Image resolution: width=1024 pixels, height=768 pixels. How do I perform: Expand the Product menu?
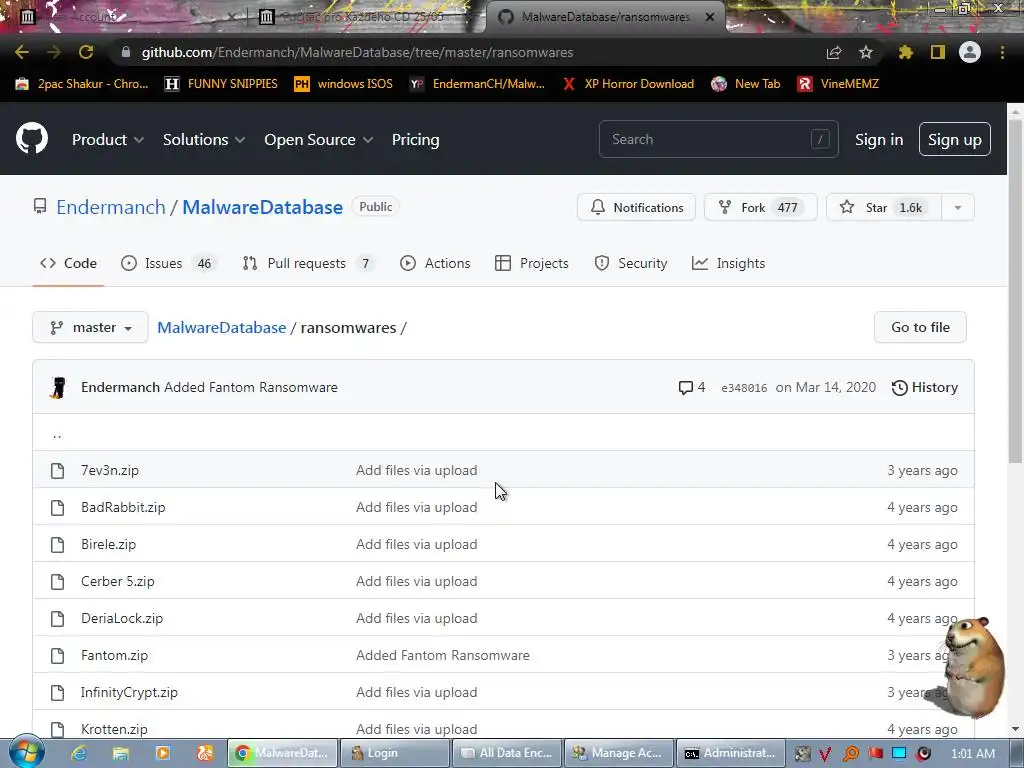(x=108, y=139)
